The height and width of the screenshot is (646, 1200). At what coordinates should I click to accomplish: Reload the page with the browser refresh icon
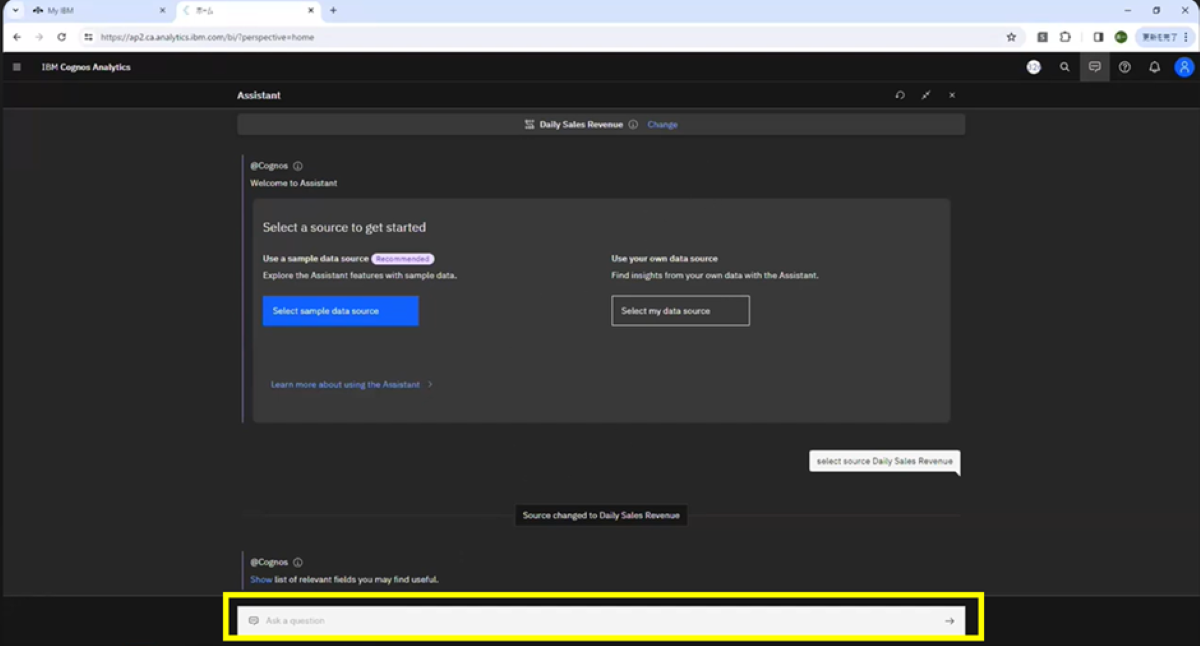pyautogui.click(x=62, y=37)
